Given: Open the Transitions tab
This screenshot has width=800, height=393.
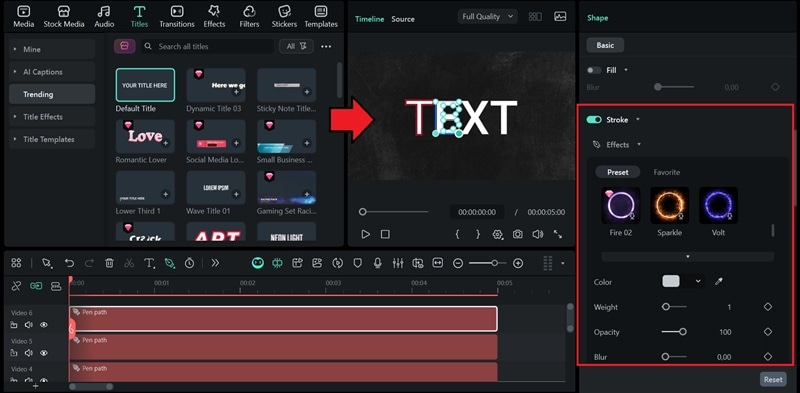Looking at the screenshot, I should coord(177,17).
